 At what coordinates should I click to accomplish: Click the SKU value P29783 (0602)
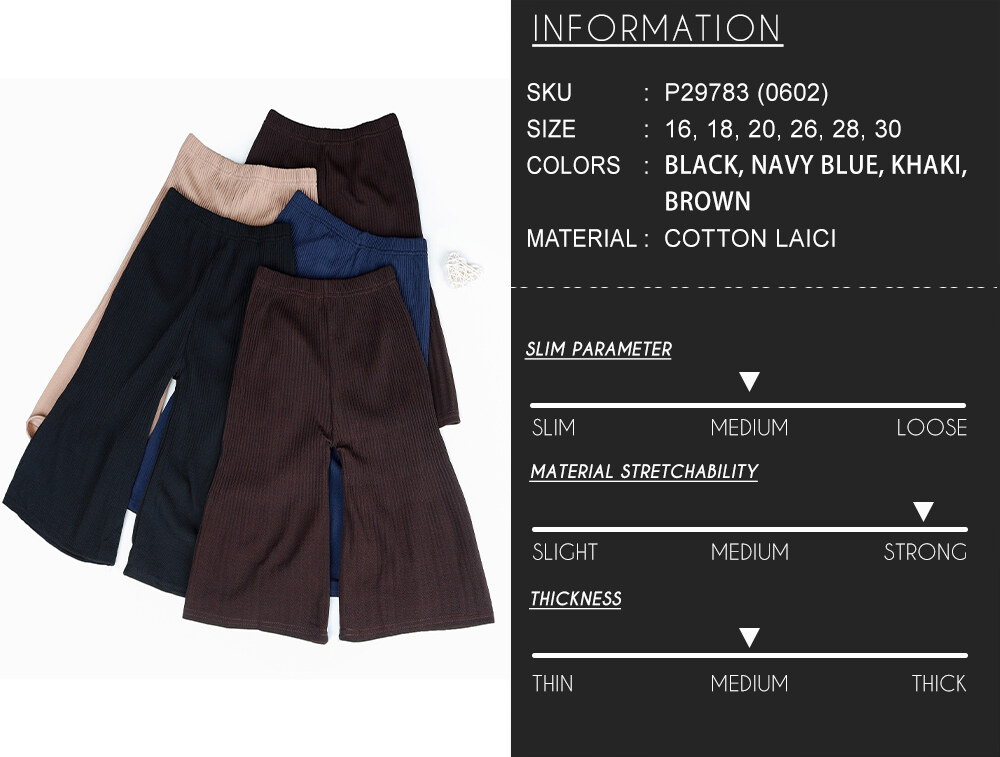(746, 92)
